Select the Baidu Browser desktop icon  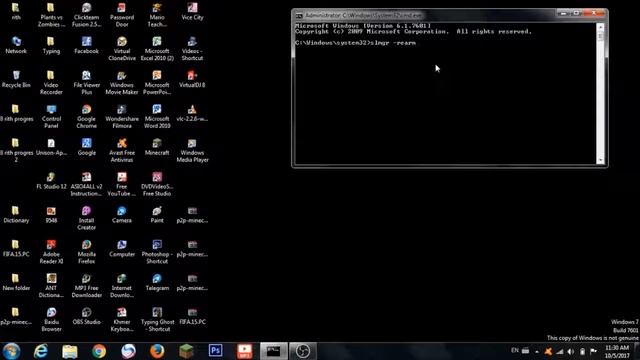click(x=51, y=320)
